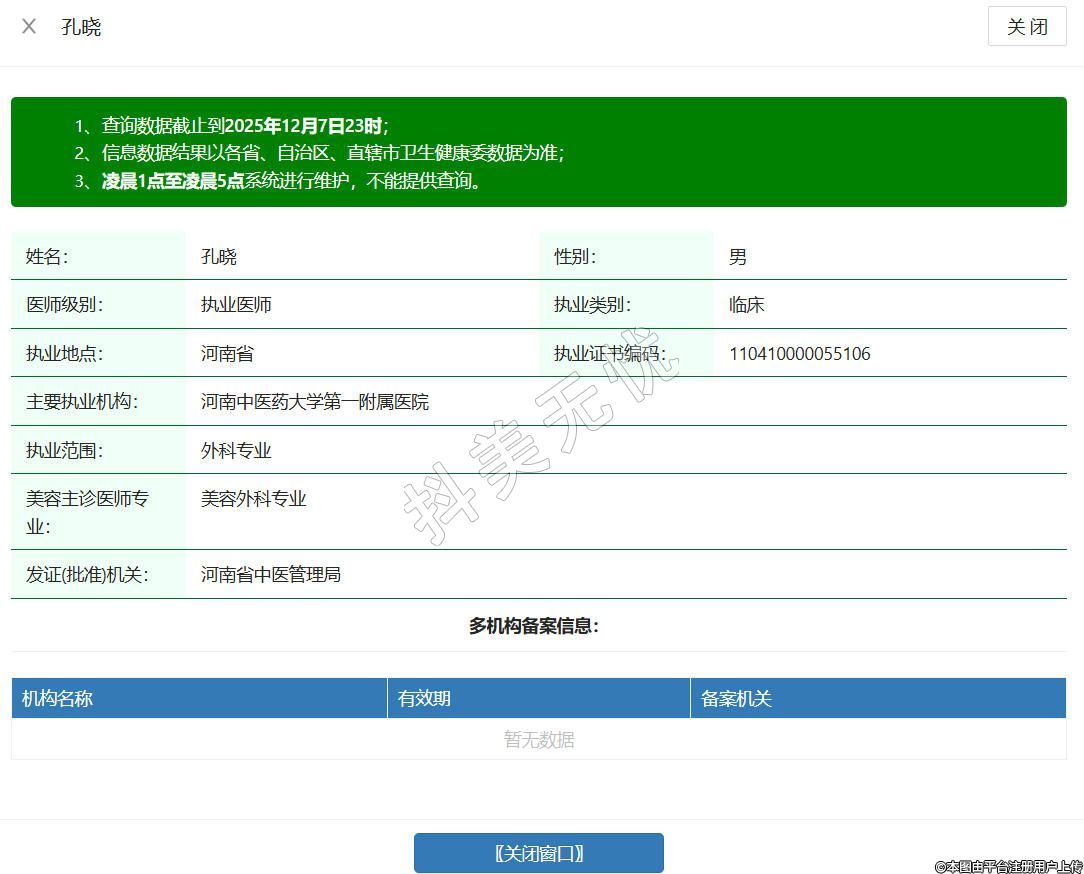This screenshot has width=1084, height=874.
Task: Click the 孔晓 title in the header bar
Action: [81, 27]
